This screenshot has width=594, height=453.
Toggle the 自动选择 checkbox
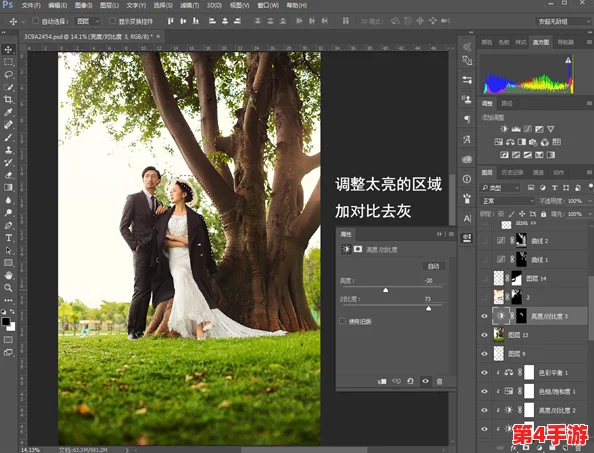[35, 21]
